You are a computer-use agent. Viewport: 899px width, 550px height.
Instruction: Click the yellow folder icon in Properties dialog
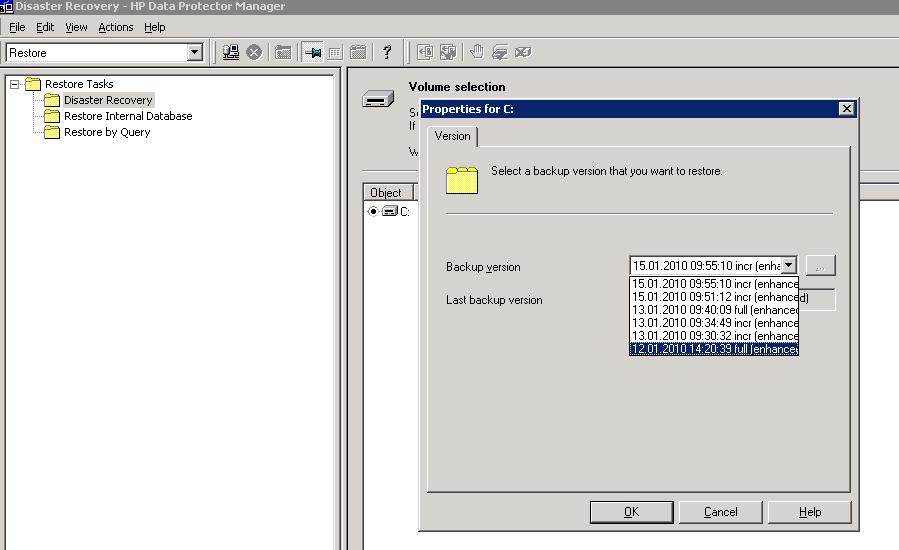pyautogui.click(x=462, y=180)
